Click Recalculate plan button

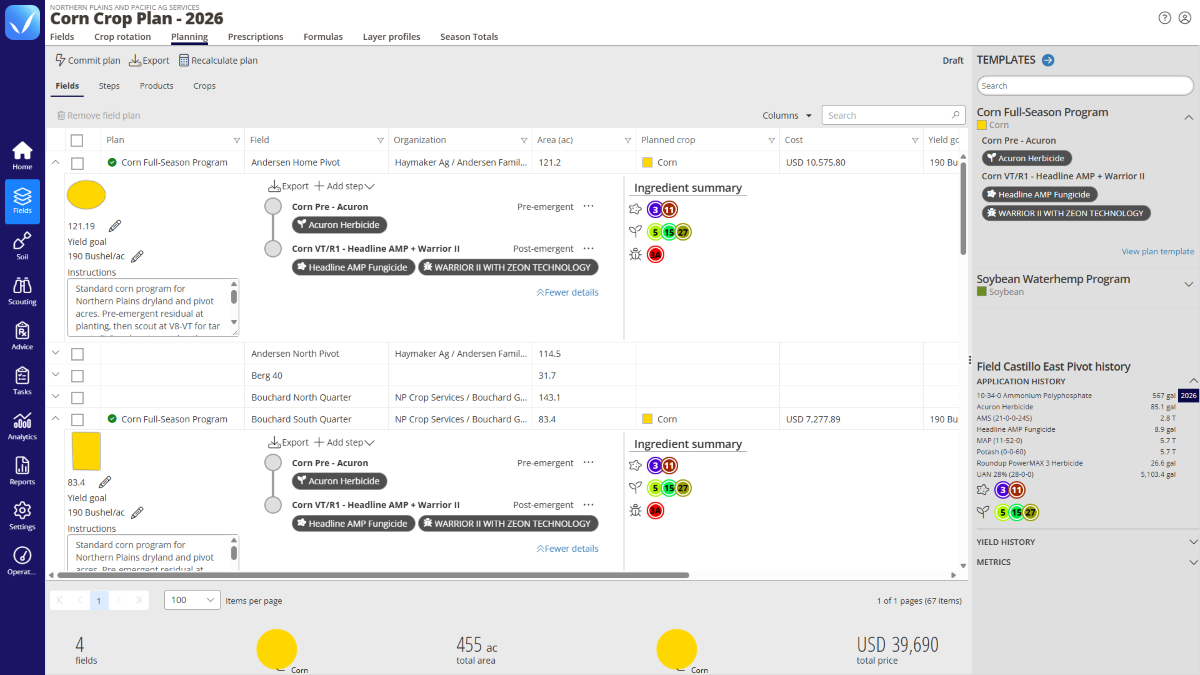pyautogui.click(x=218, y=60)
